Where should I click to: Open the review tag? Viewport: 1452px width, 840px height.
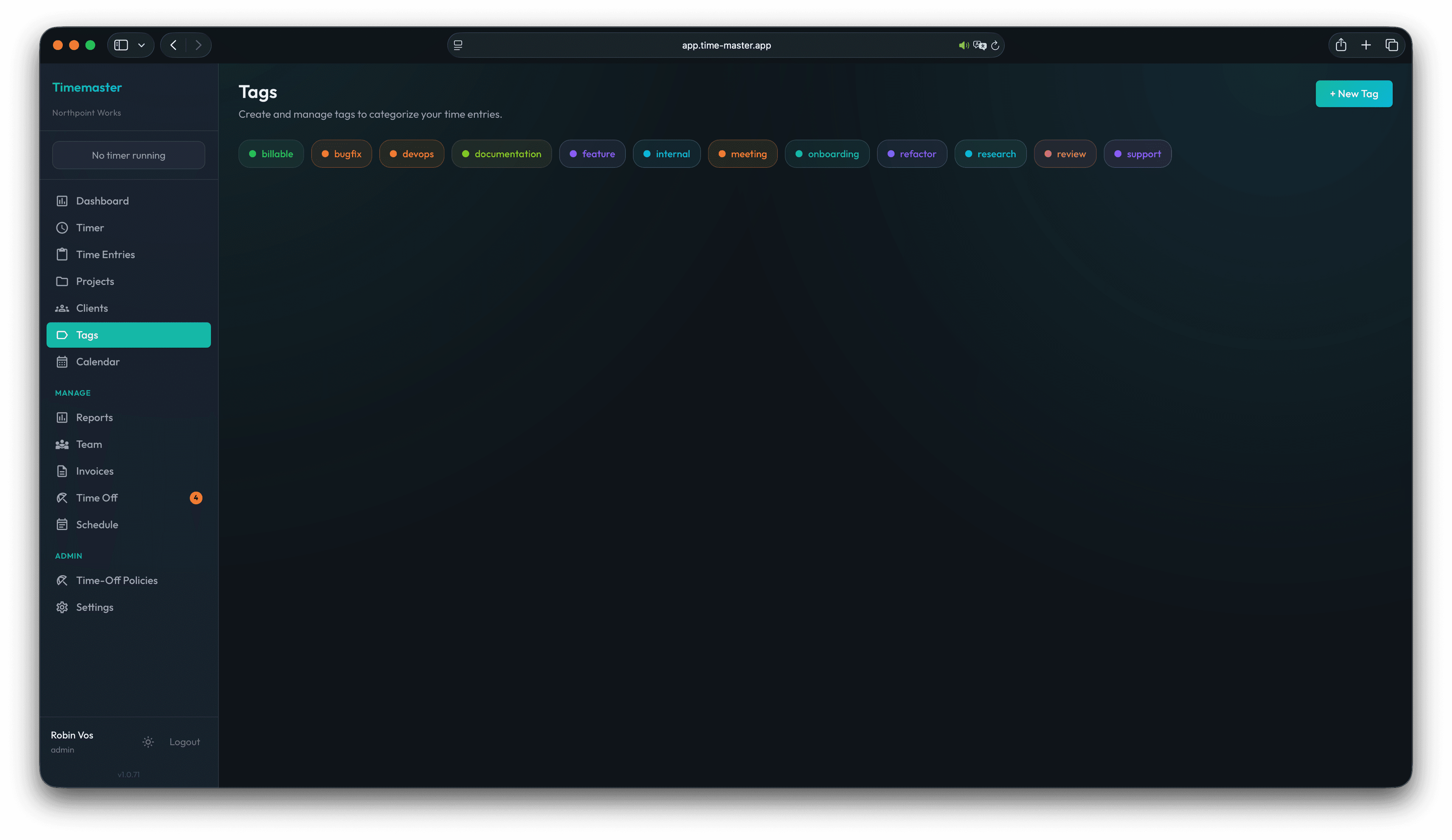tap(1065, 154)
